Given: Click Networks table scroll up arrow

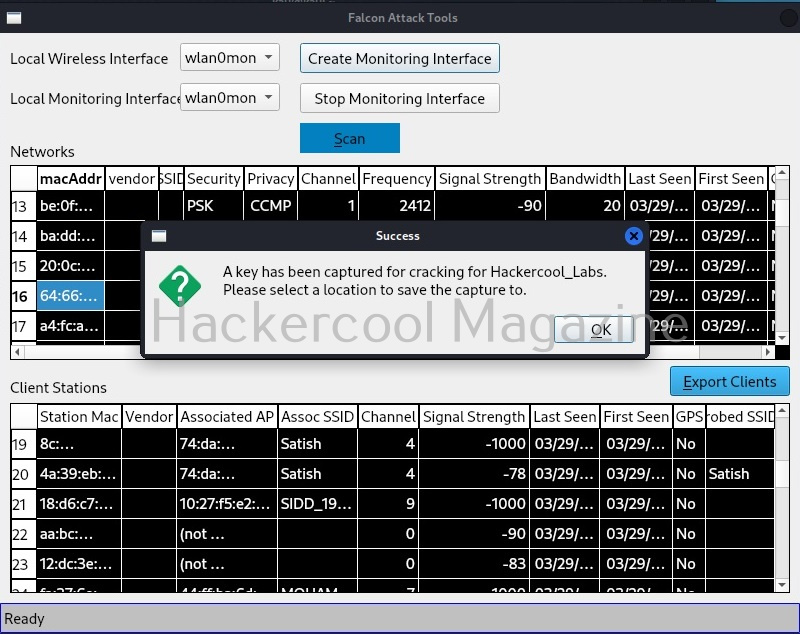Looking at the screenshot, I should pyautogui.click(x=782, y=173).
